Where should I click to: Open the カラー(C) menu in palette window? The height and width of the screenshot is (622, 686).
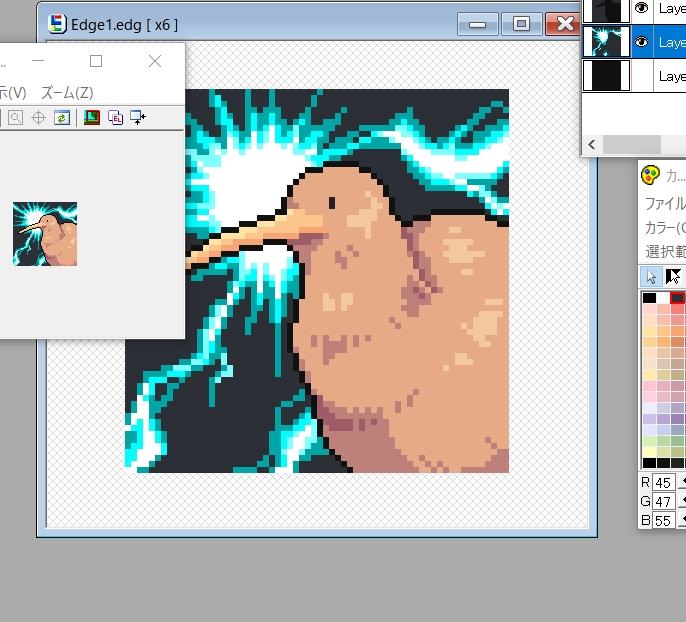tap(665, 228)
